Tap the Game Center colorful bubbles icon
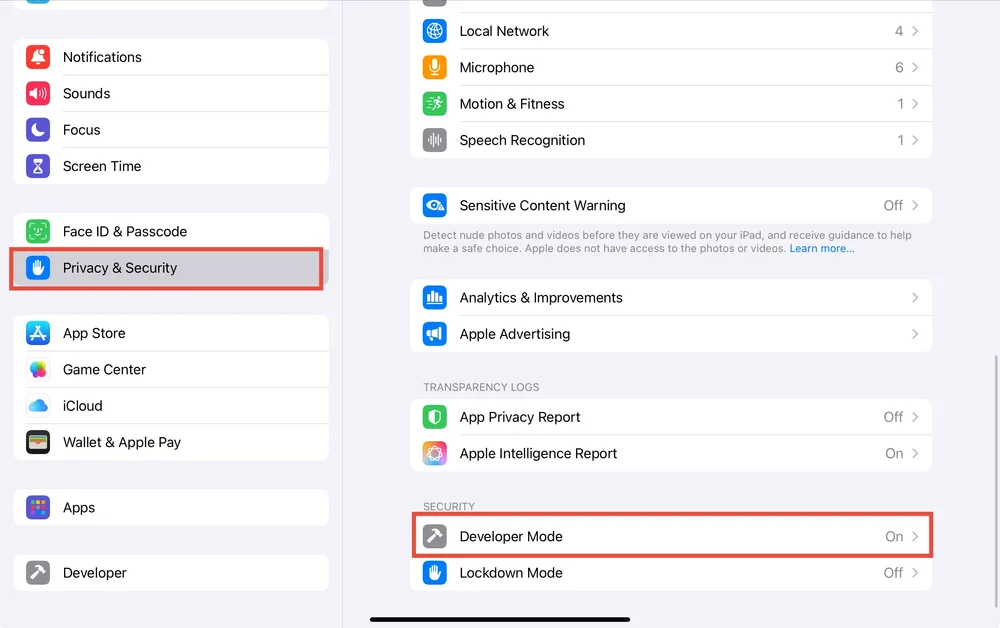Viewport: 1000px width, 628px height. (38, 370)
